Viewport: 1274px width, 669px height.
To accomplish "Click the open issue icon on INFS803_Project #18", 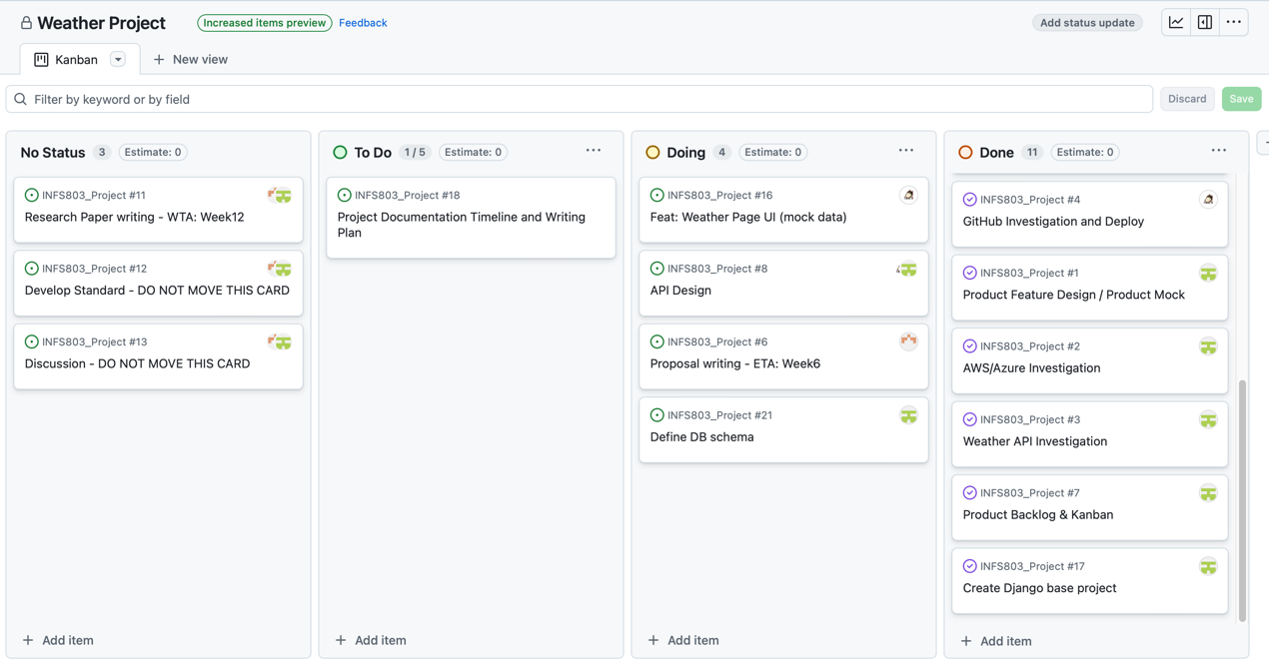I will [x=344, y=196].
